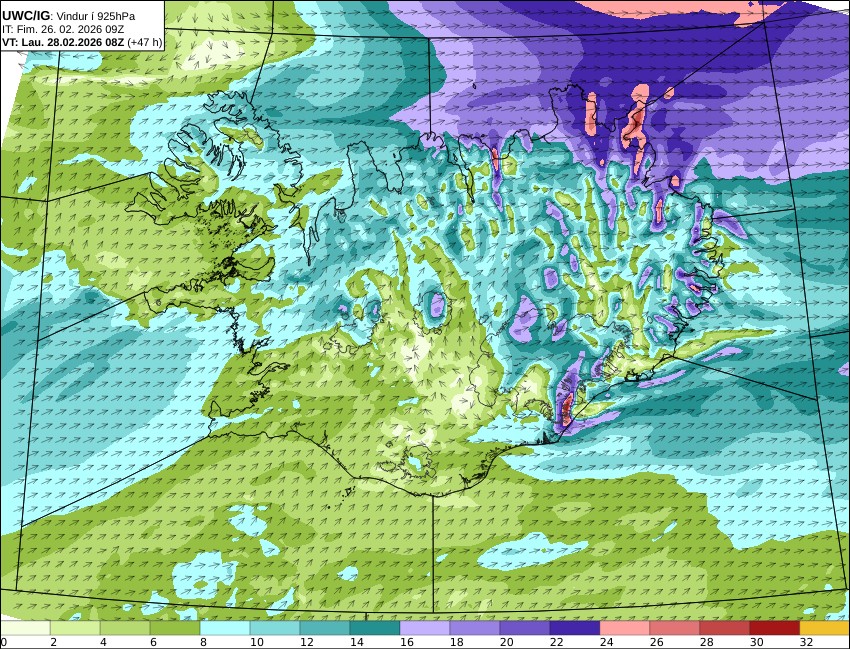
Task: Click the legend label '16'
Action: point(407,642)
